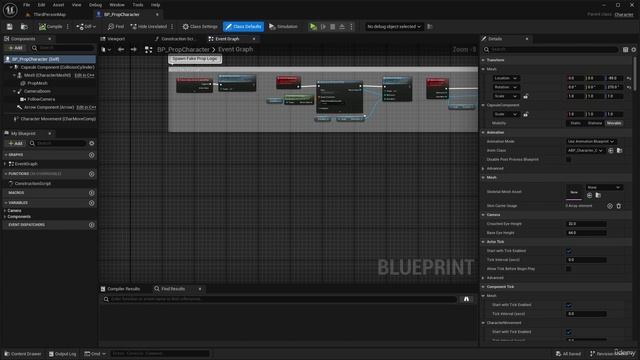The height and width of the screenshot is (360, 640).
Task: Open the Diff dropdown
Action: (x=86, y=27)
